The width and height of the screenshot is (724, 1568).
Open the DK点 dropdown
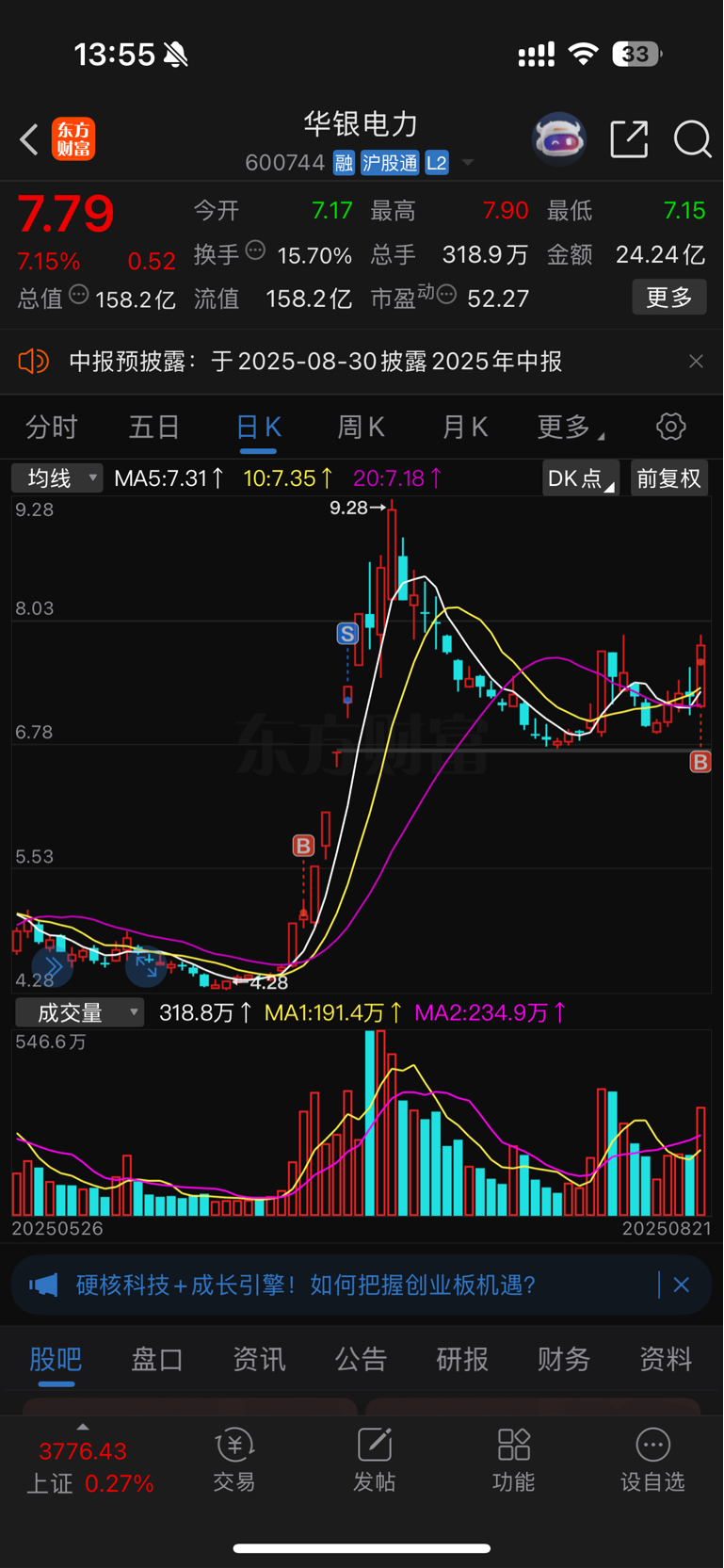click(x=580, y=478)
